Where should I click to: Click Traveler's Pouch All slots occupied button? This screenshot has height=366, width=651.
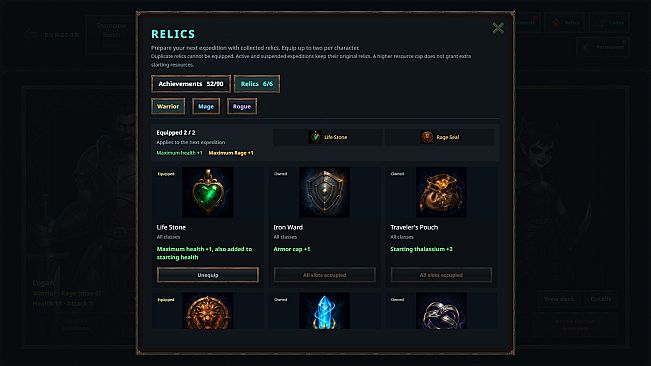coord(441,275)
